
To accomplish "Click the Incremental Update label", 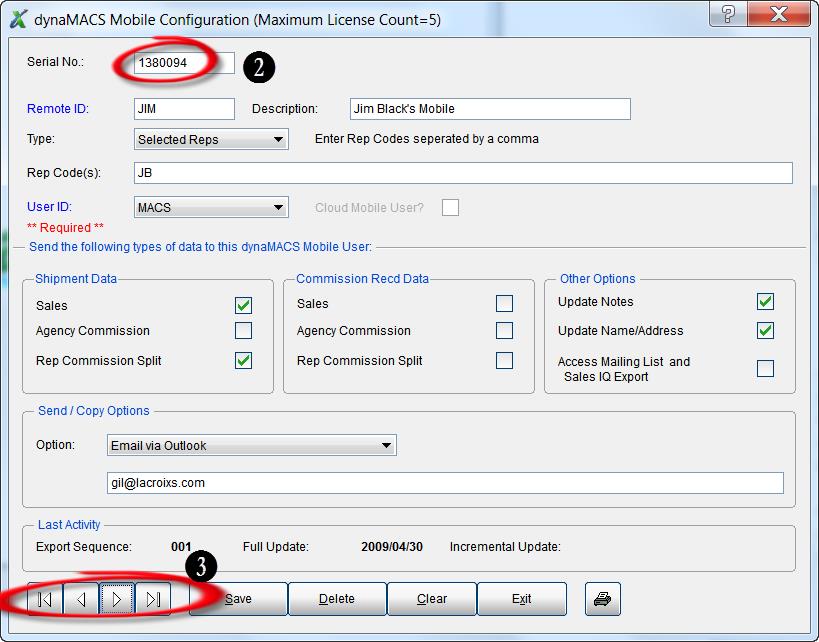I will click(x=505, y=547).
